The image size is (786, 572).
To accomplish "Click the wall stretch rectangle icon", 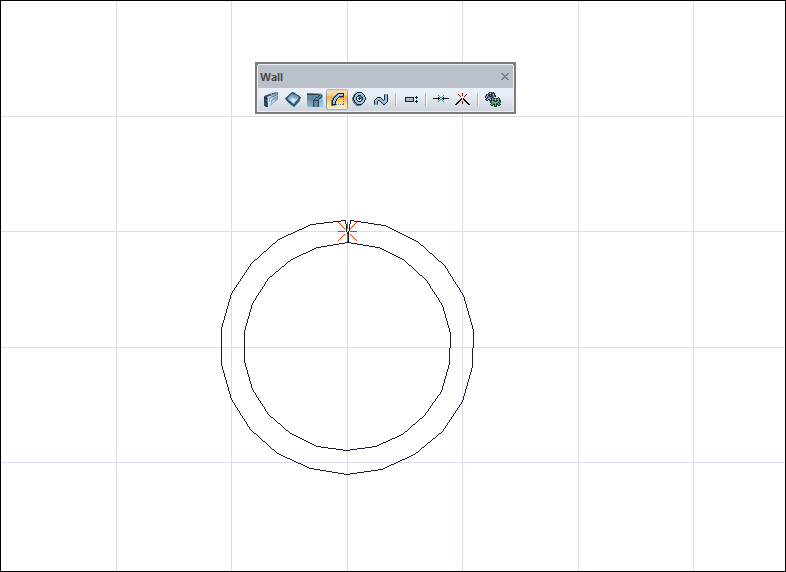I will pyautogui.click(x=411, y=100).
